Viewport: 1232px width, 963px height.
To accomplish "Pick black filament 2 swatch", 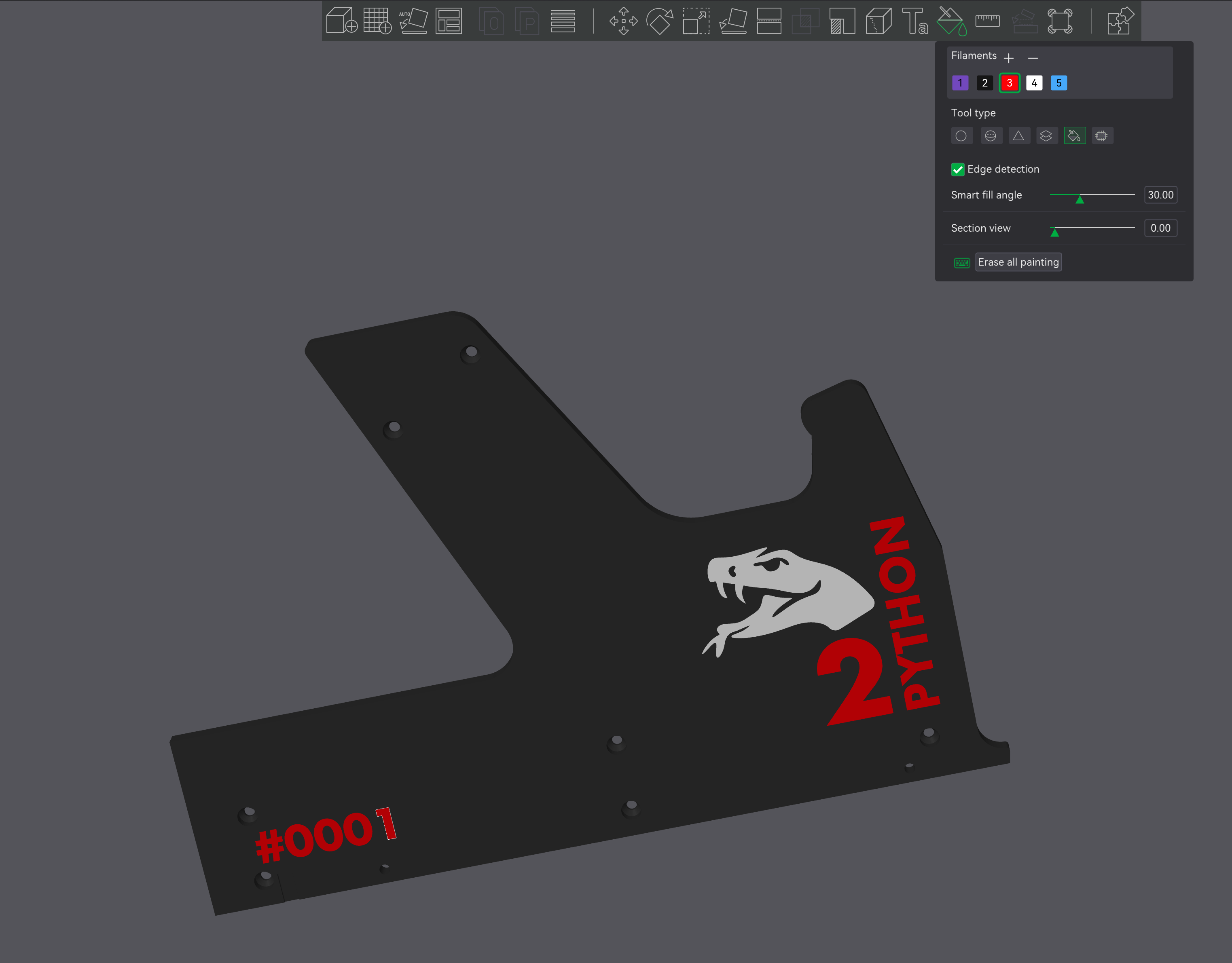I will coord(985,83).
